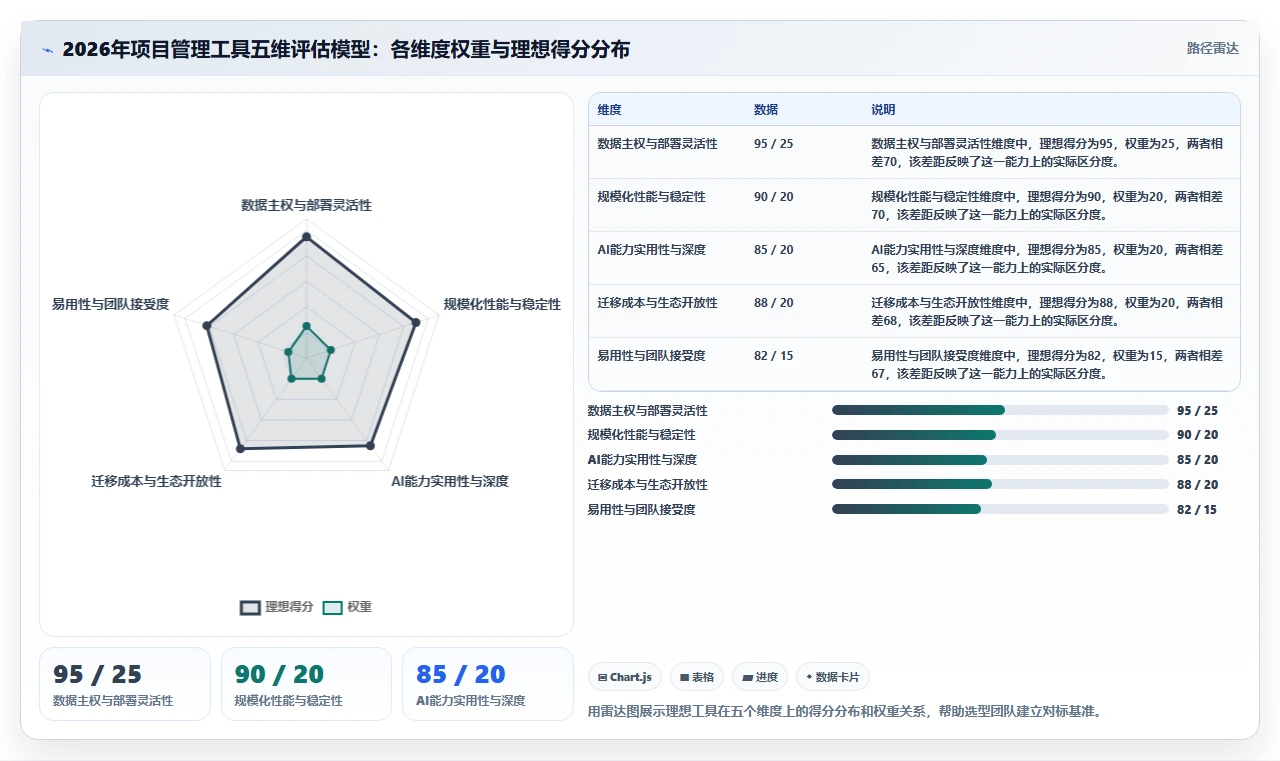This screenshot has width=1280, height=761.
Task: Click the 权重 legend color box
Action: pyautogui.click(x=332, y=607)
